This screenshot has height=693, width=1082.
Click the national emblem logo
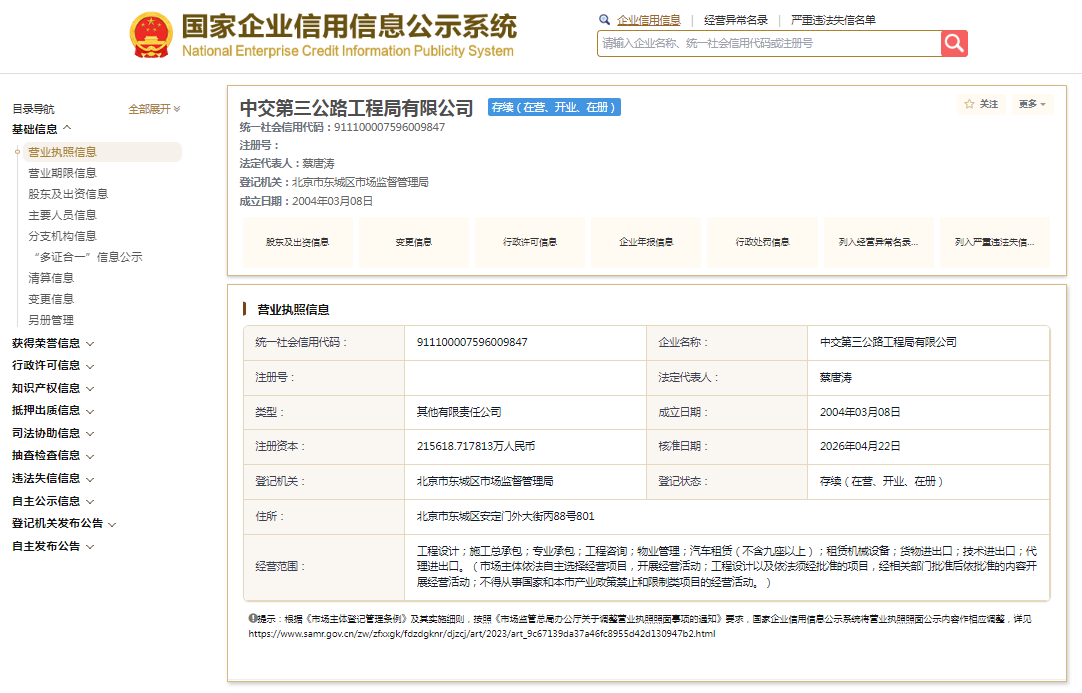tap(151, 36)
